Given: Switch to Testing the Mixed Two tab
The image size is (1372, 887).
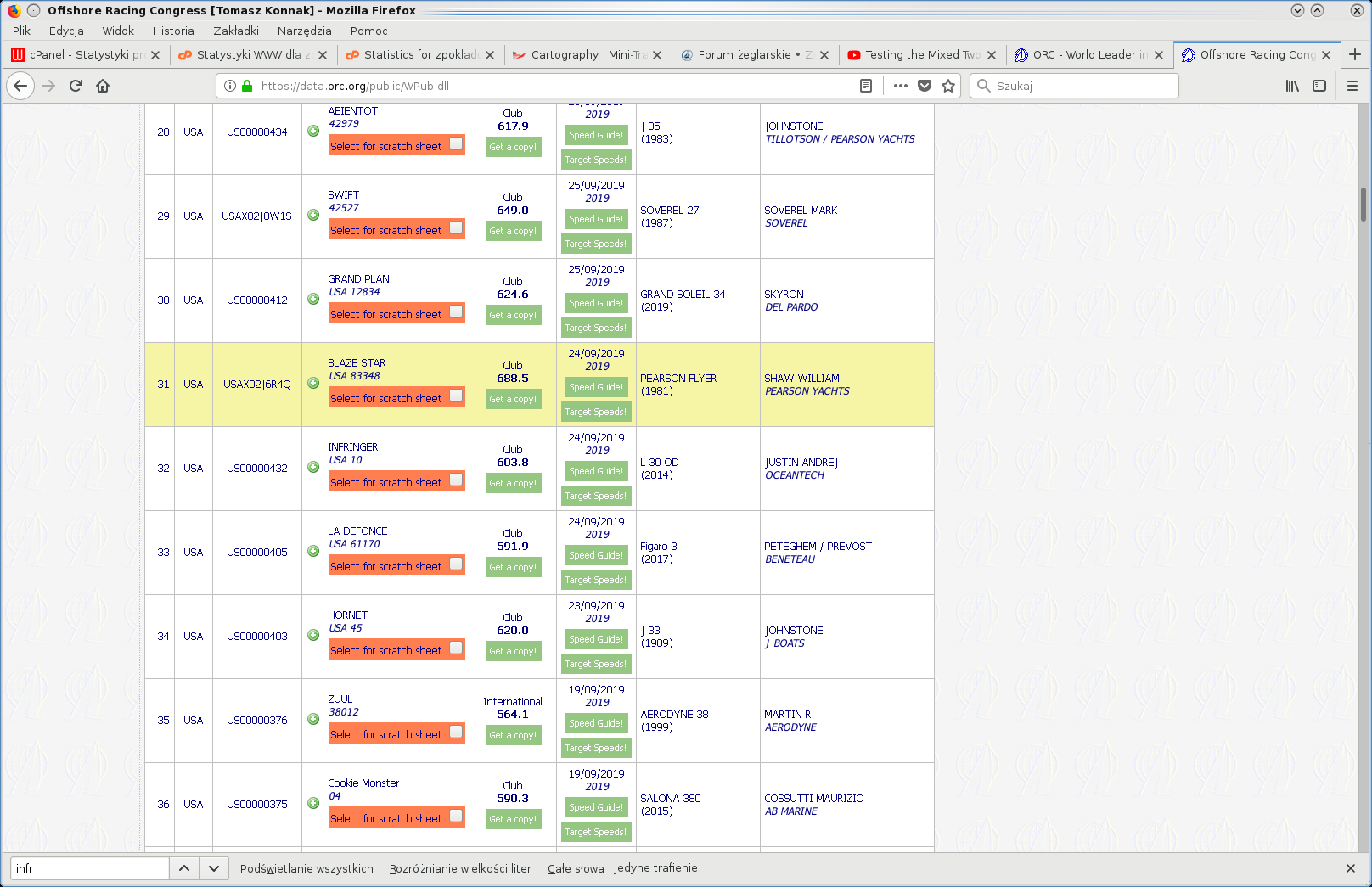Looking at the screenshot, I should pyautogui.click(x=922, y=54).
